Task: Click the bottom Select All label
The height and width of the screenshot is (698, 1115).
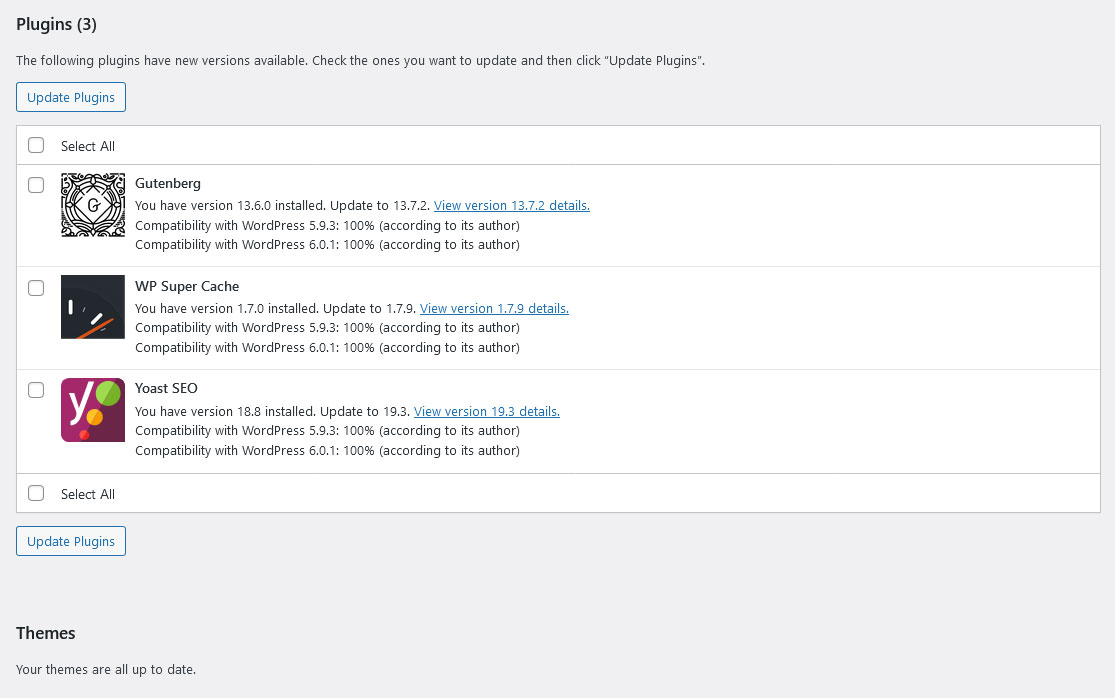Action: pos(87,494)
